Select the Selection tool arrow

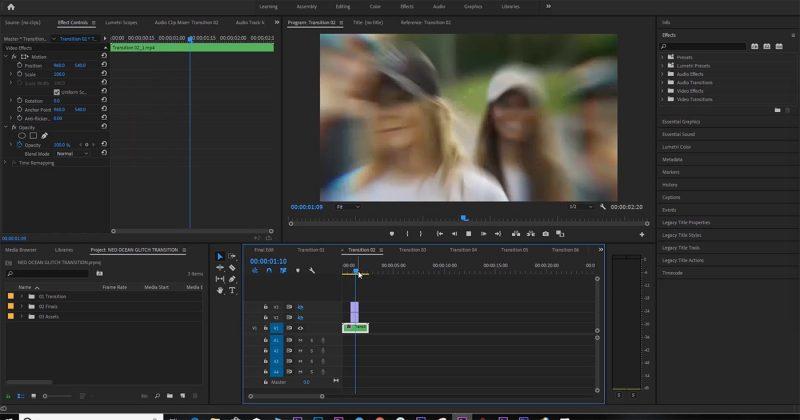[x=221, y=257]
